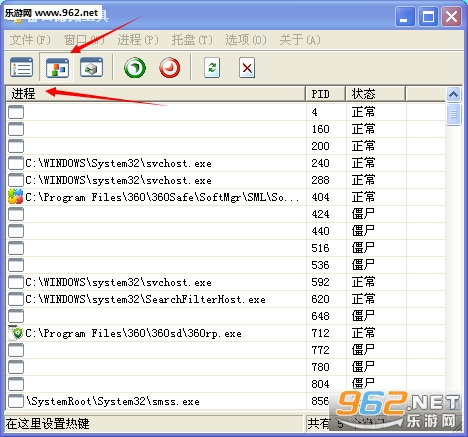Open the 进程(P) menu
468x437 pixels.
tap(138, 40)
